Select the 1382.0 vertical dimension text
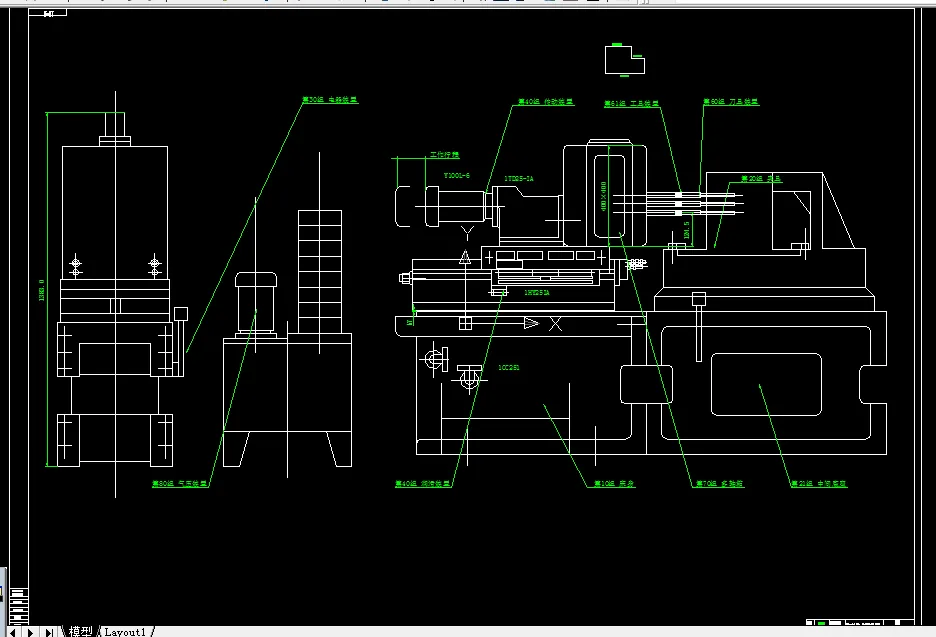Viewport: 936px width, 637px height. pos(41,290)
